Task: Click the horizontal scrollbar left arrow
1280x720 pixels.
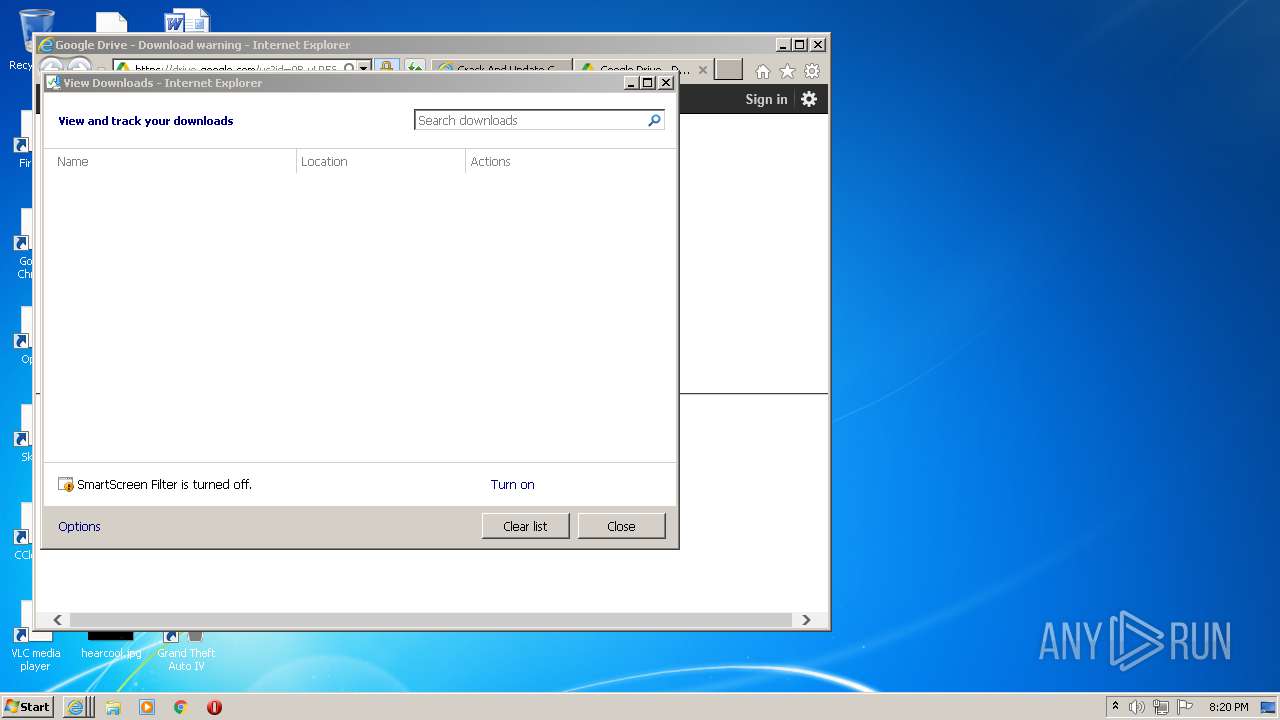Action: (57, 620)
